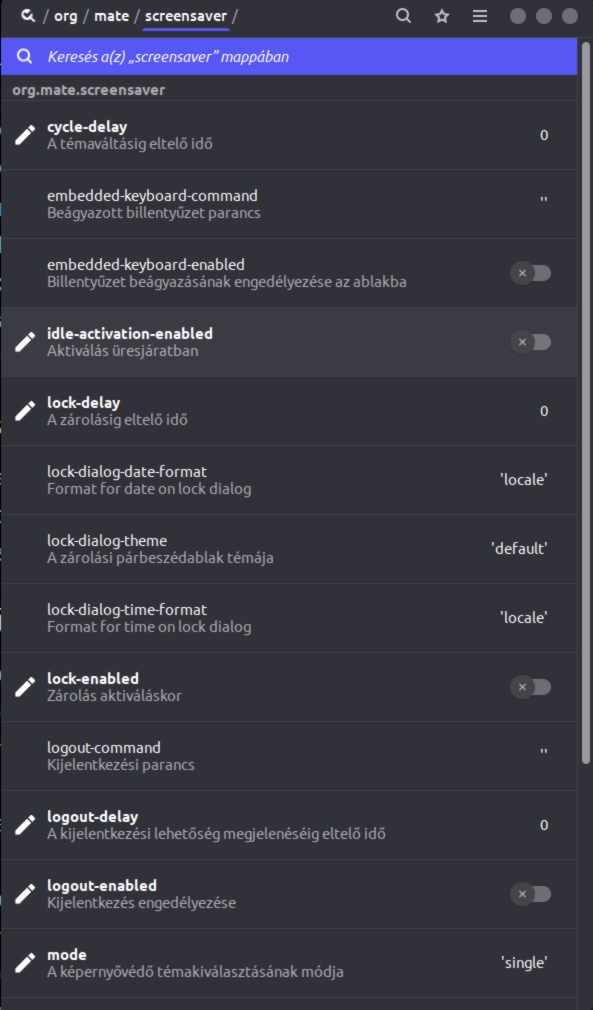
Task: Toggle the idle-activation-enabled switch on
Action: (533, 341)
